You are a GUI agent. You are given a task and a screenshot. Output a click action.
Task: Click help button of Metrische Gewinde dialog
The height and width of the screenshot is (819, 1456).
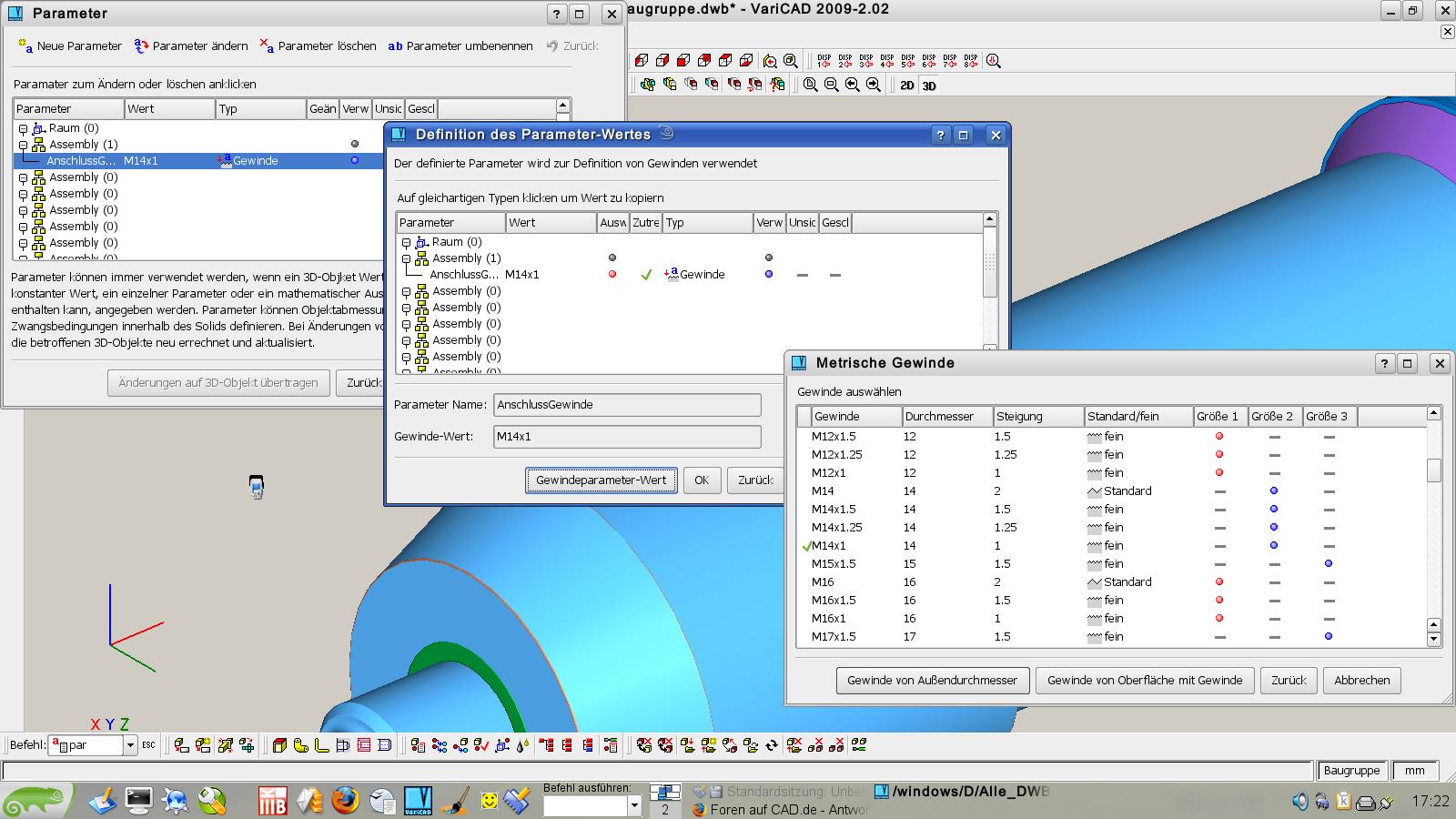tap(1384, 363)
